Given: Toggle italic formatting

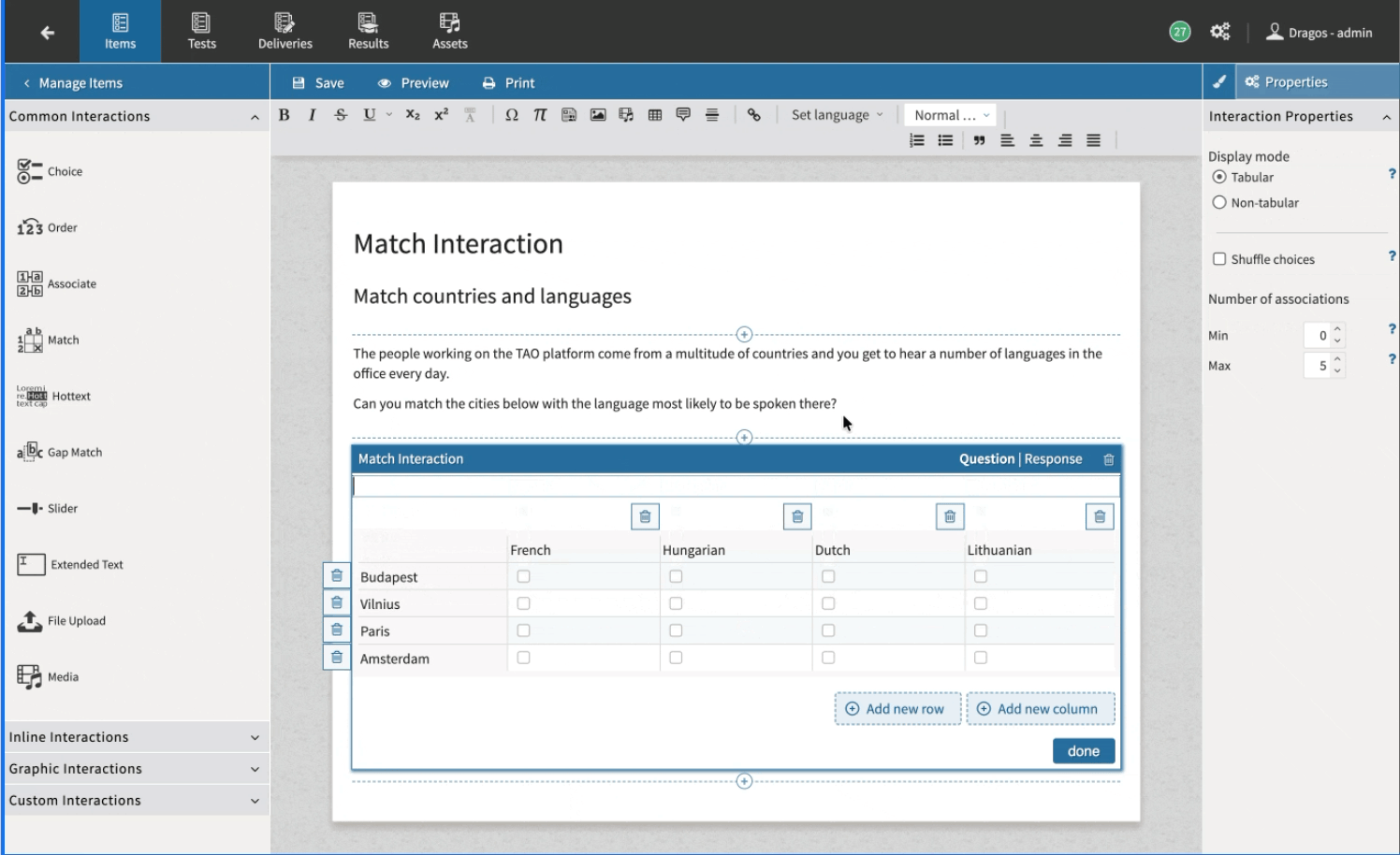Looking at the screenshot, I should (x=312, y=115).
